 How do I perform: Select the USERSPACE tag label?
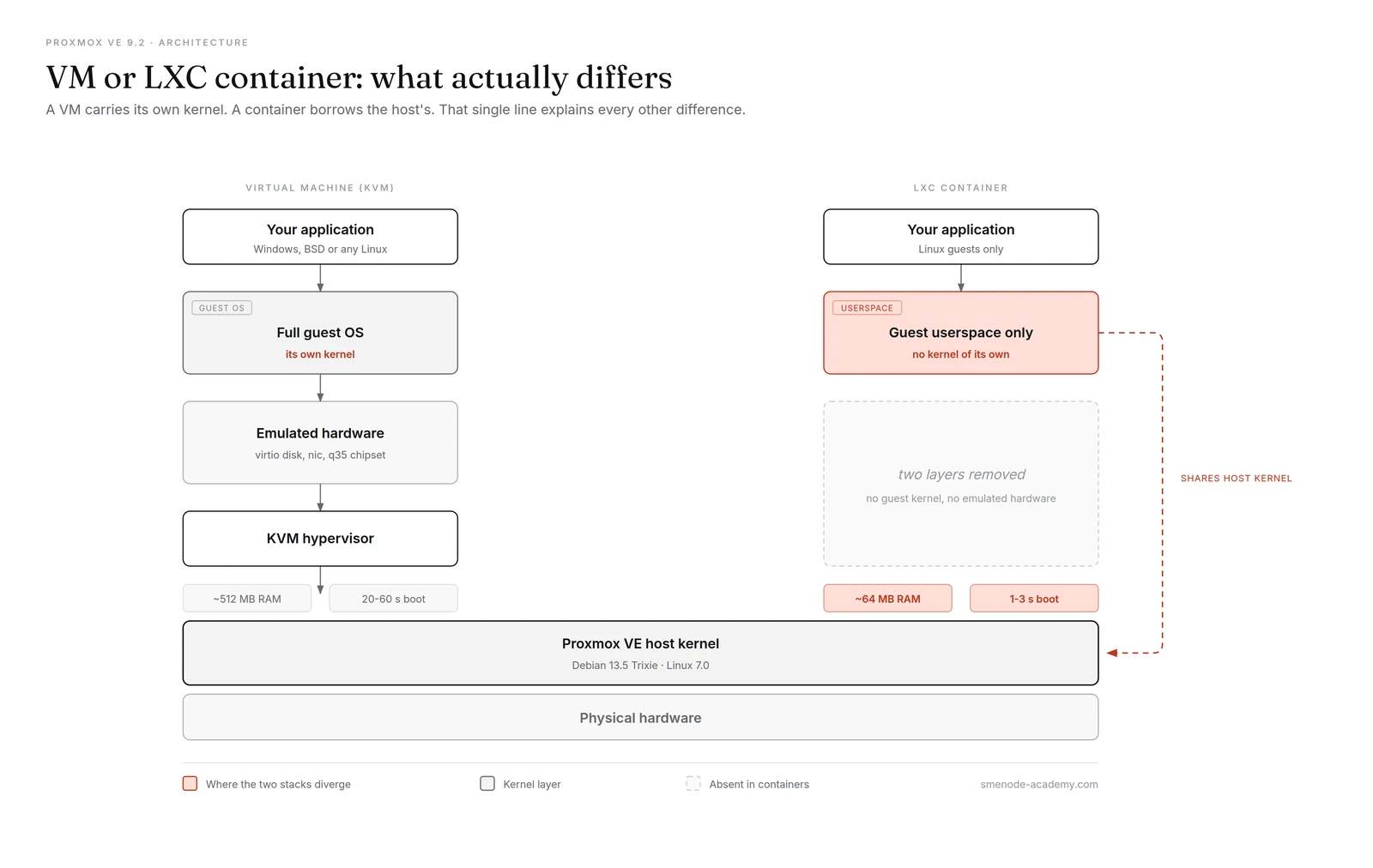pyautogui.click(x=867, y=308)
